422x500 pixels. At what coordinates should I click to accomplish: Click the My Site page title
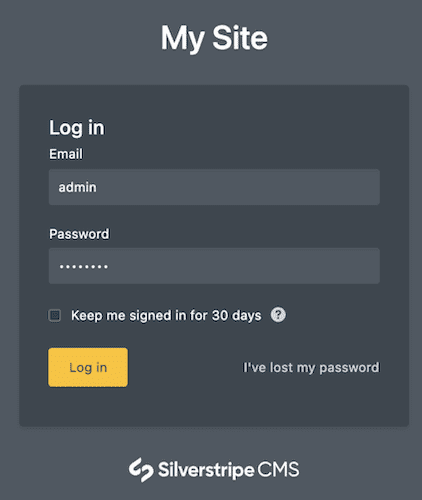click(214, 38)
